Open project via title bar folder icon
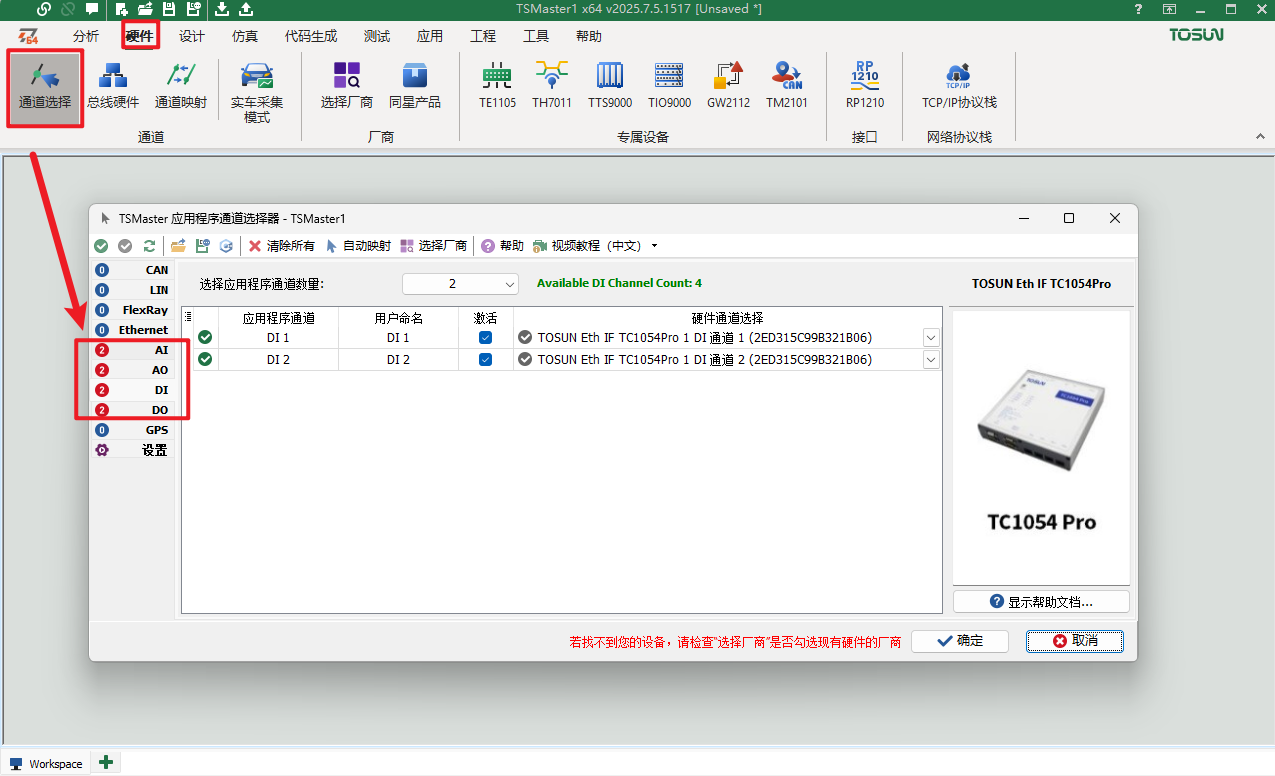 click(x=145, y=9)
